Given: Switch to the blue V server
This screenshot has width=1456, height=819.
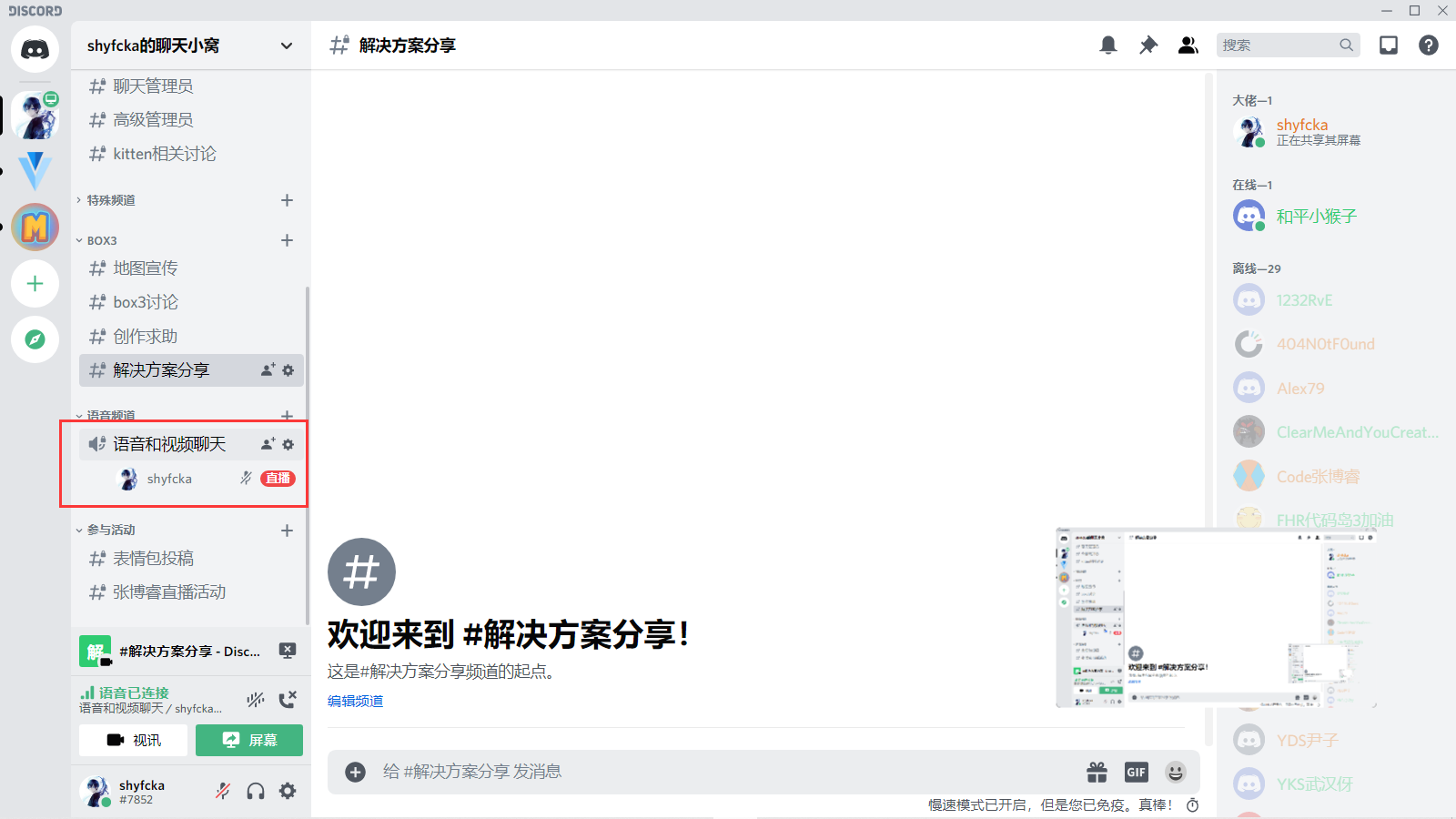Looking at the screenshot, I should [35, 170].
